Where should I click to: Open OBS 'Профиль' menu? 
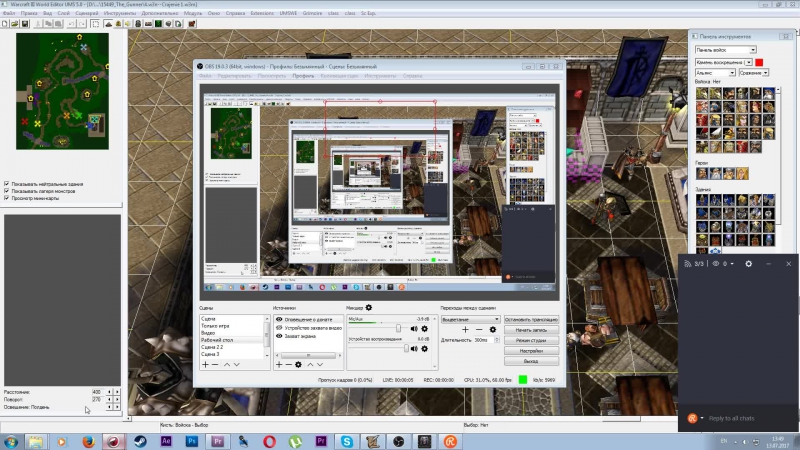coord(303,76)
